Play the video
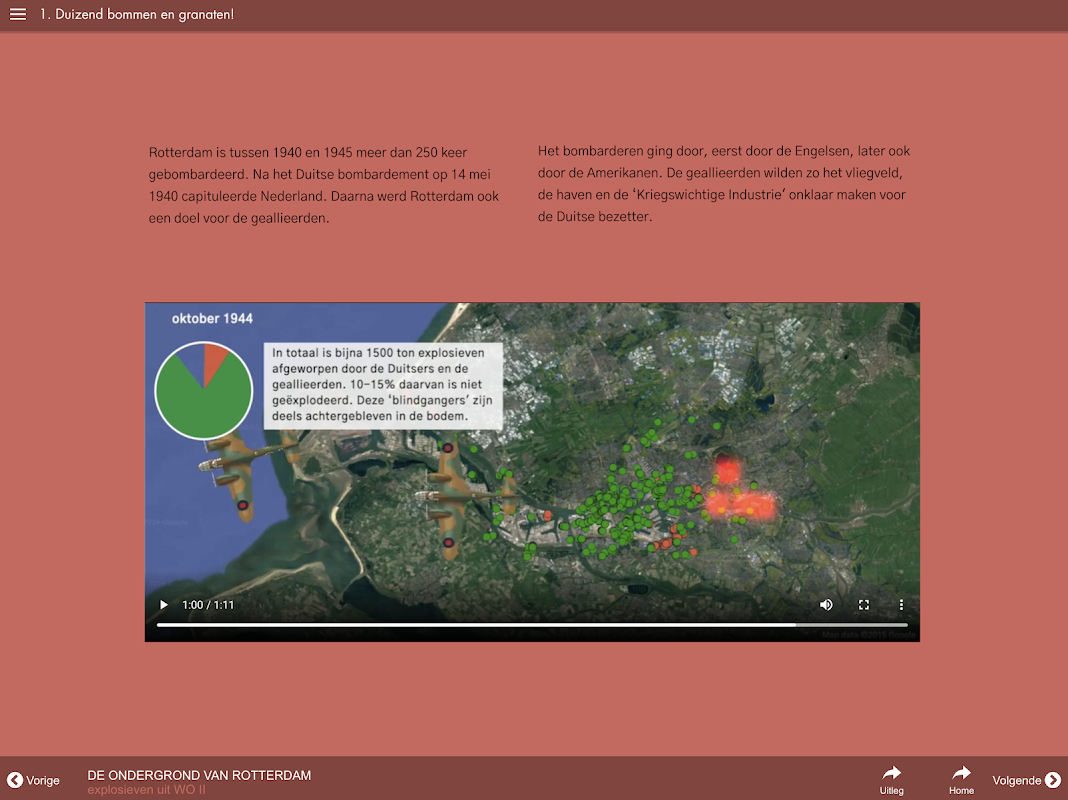The height and width of the screenshot is (800, 1068). [163, 605]
